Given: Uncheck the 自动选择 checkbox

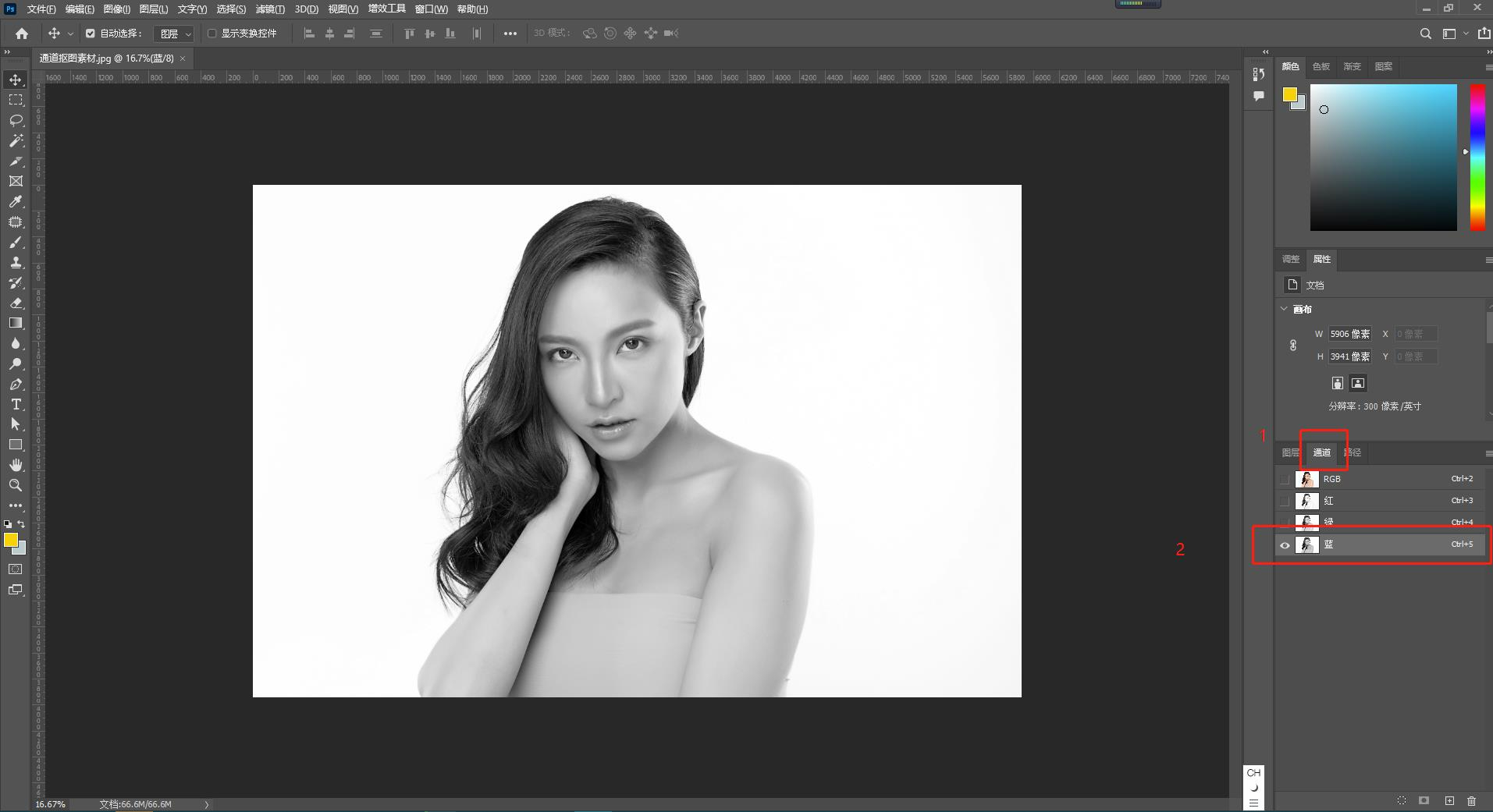Looking at the screenshot, I should pyautogui.click(x=91, y=34).
